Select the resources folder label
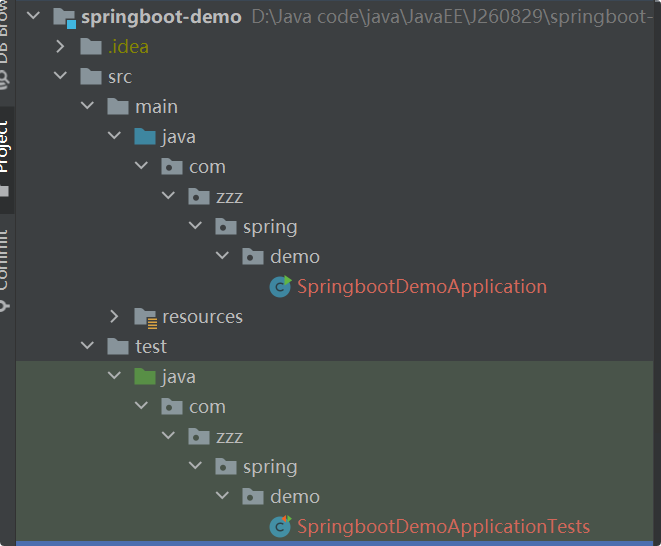Image resolution: width=661 pixels, height=546 pixels. coord(202,317)
